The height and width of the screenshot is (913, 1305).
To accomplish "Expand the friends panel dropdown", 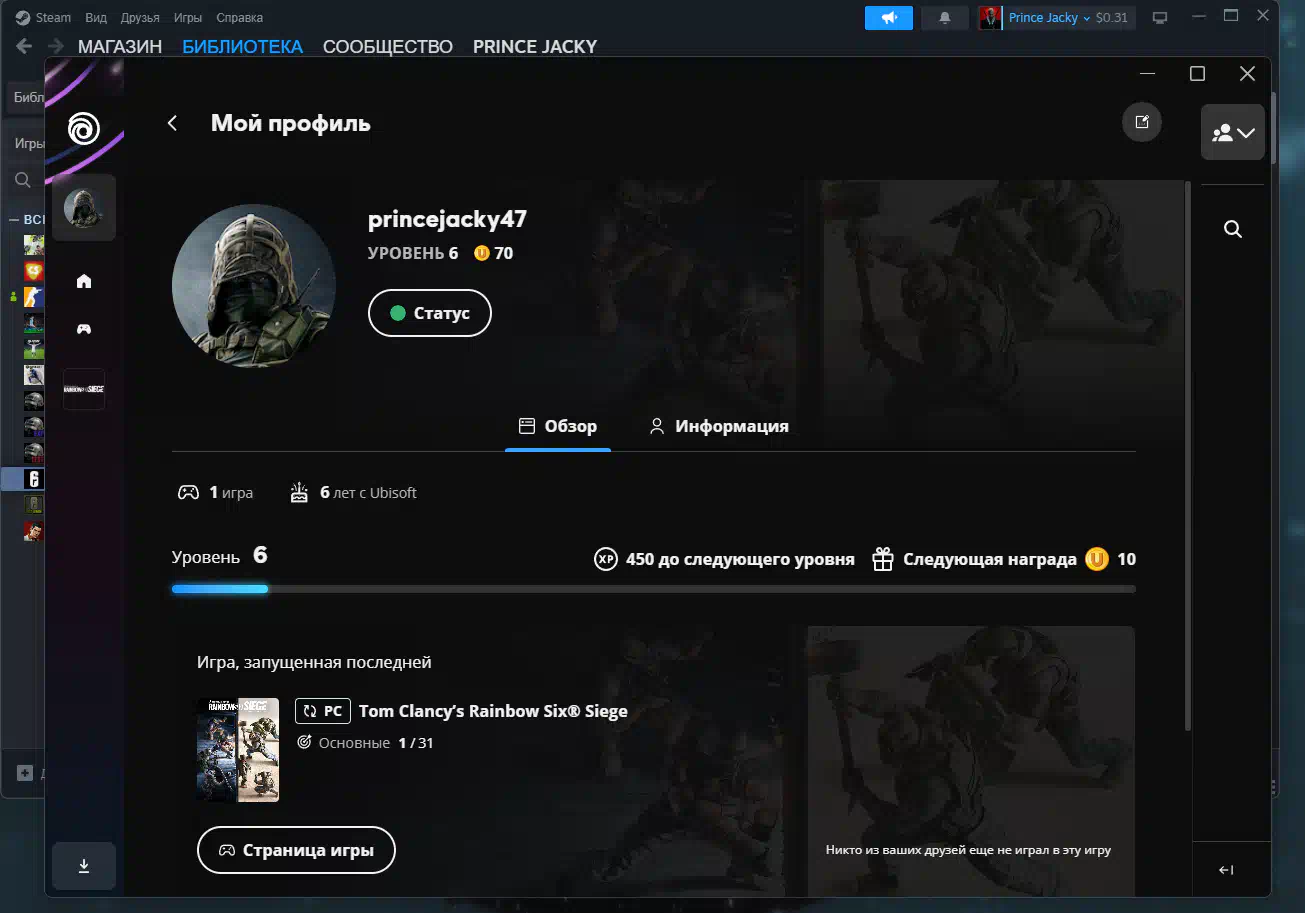I will [x=1233, y=132].
